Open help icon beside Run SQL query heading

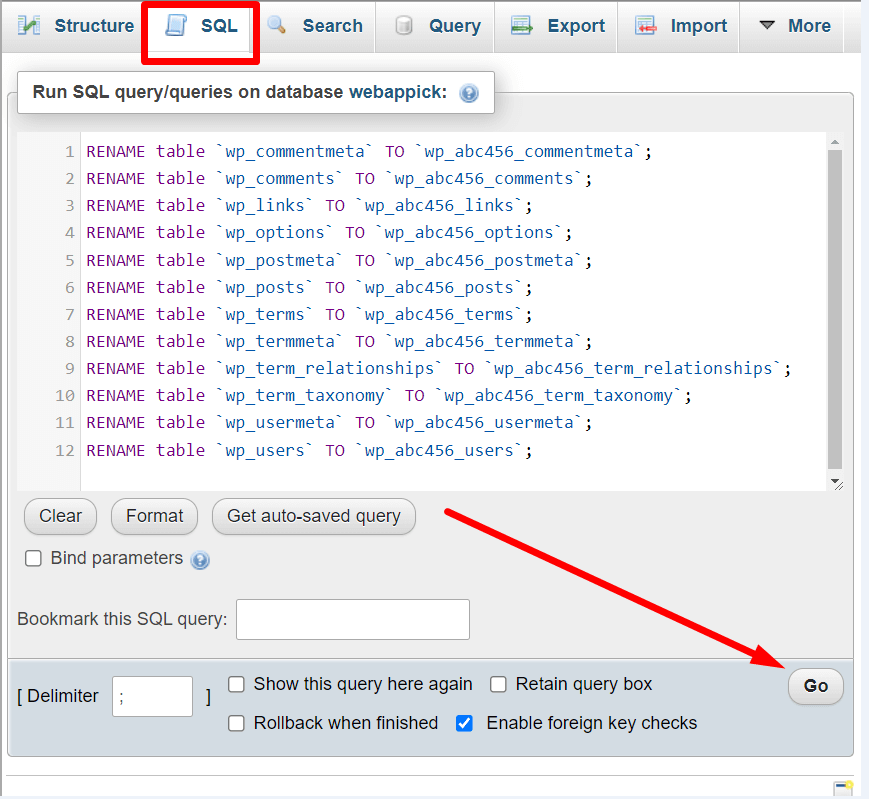click(x=469, y=93)
